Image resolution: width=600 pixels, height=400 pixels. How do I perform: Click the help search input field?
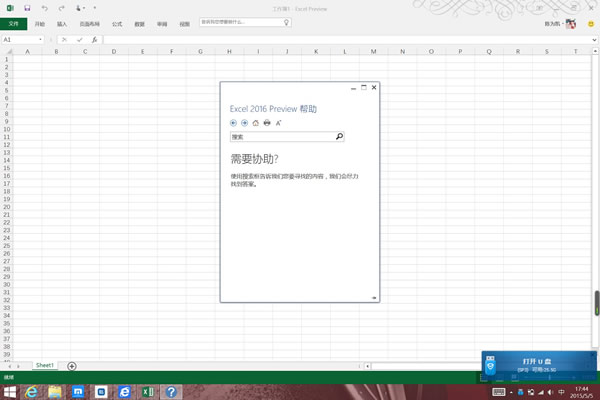click(280, 137)
